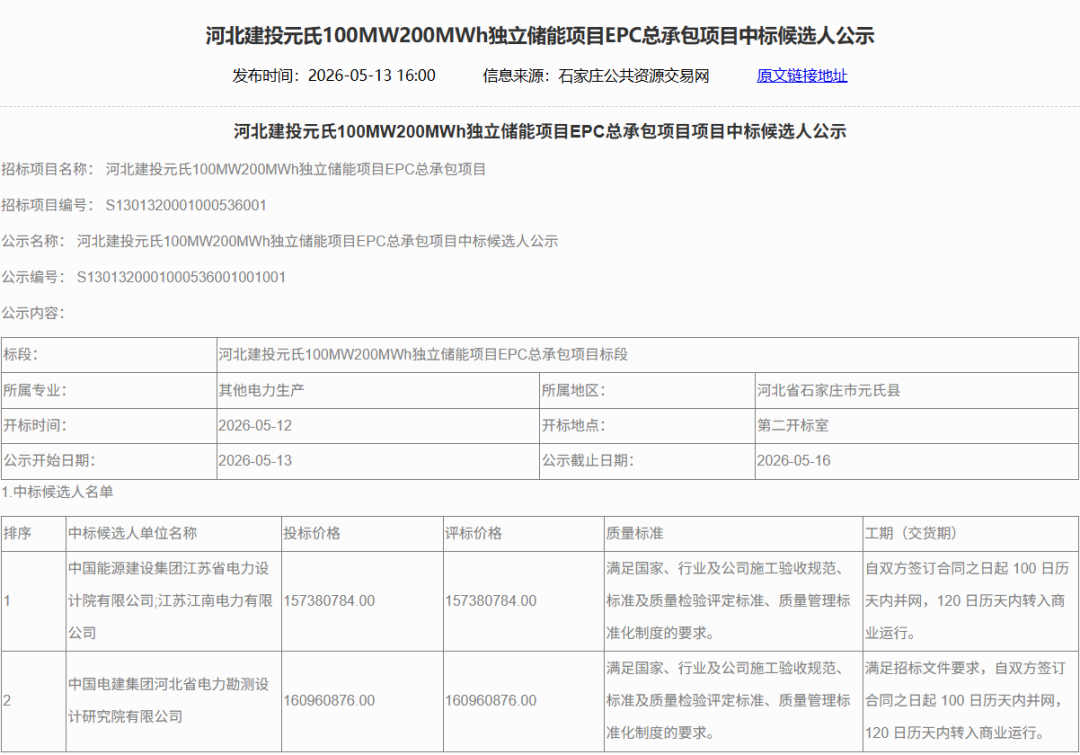The image size is (1080, 755).
Task: Open the 原文链接地址 link
Action: click(802, 76)
